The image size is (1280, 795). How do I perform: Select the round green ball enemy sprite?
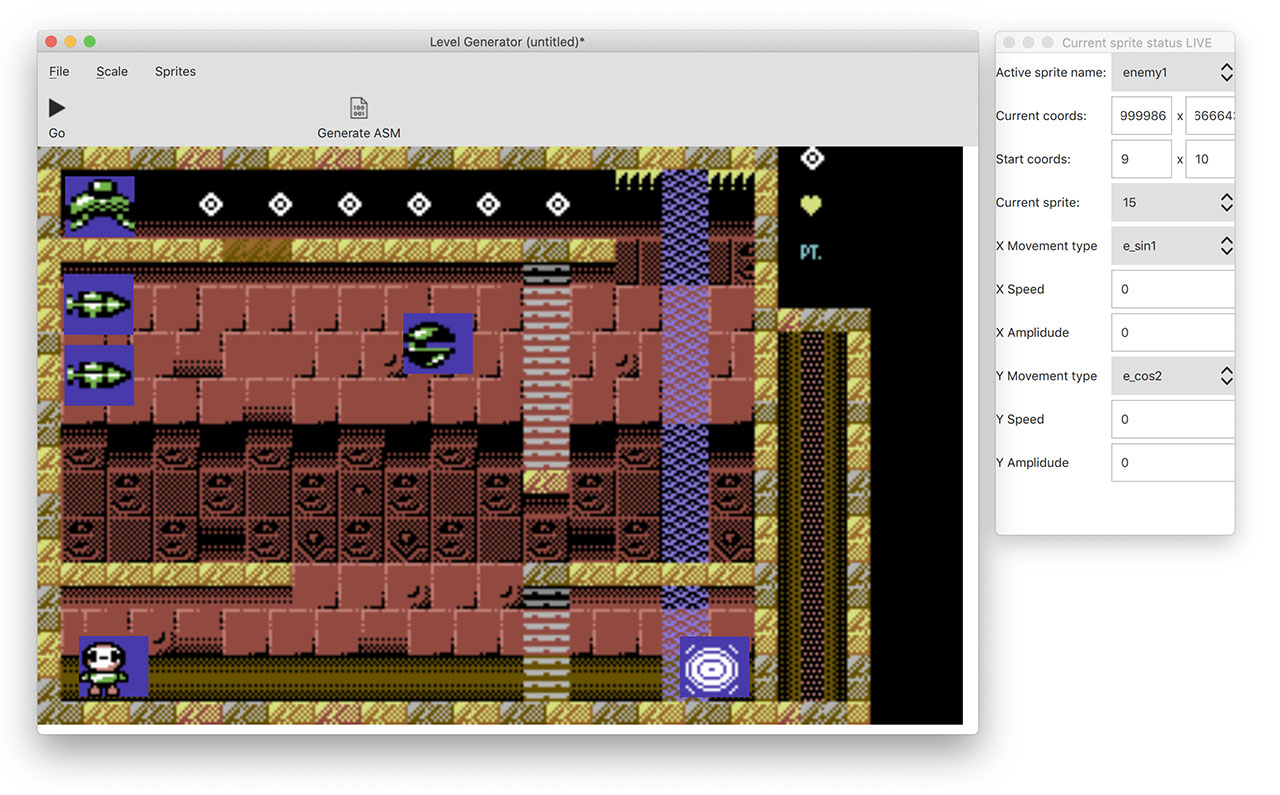pyautogui.click(x=437, y=344)
